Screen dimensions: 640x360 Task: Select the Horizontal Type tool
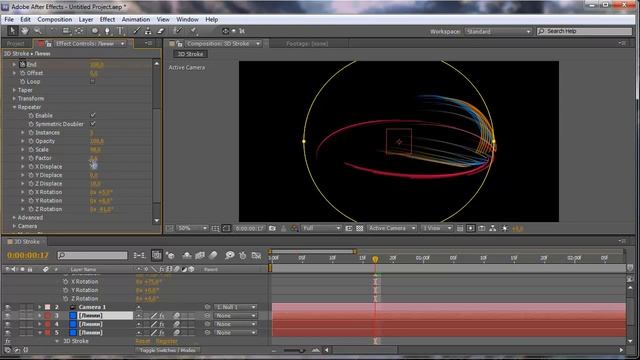point(120,31)
